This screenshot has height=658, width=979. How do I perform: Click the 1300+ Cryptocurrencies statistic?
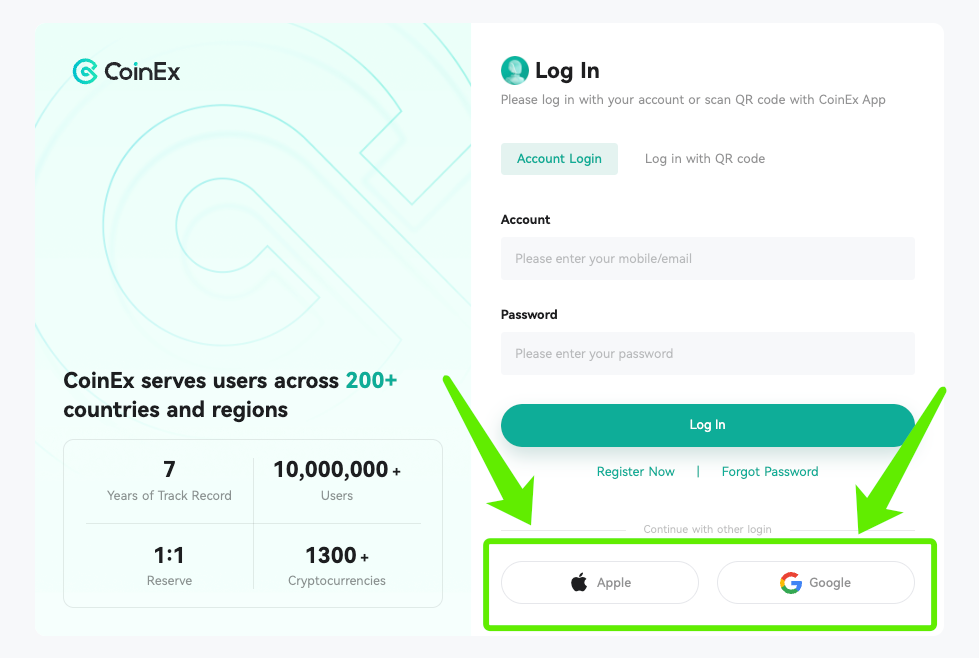[336, 566]
